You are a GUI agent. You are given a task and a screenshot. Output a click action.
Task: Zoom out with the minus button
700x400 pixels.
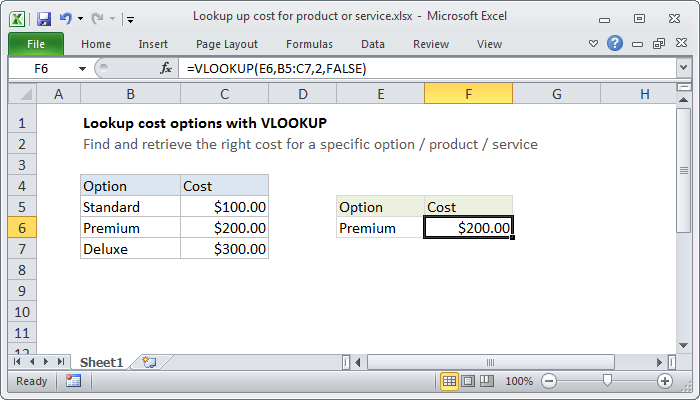tap(549, 381)
